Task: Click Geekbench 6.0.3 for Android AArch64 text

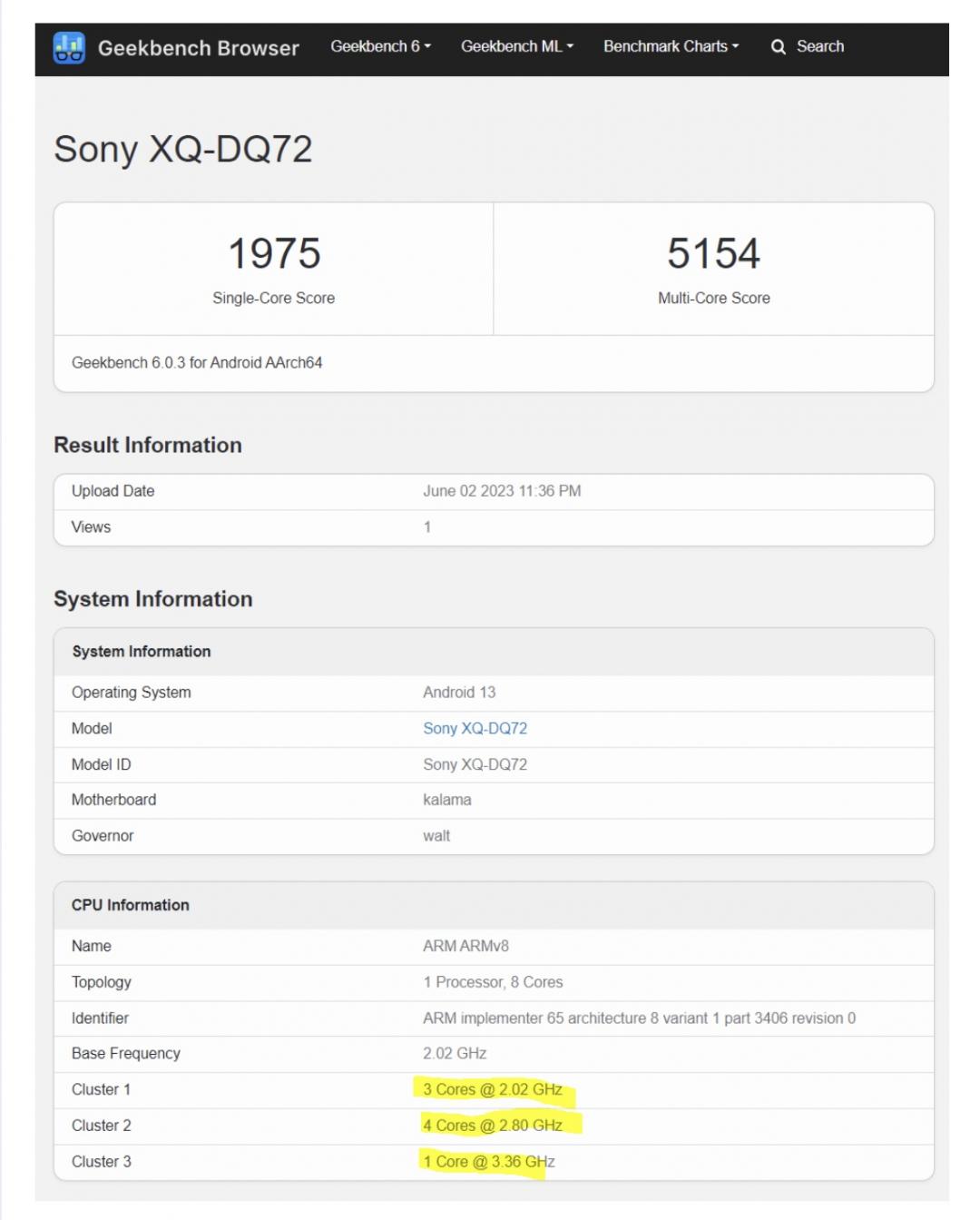Action: point(197,362)
